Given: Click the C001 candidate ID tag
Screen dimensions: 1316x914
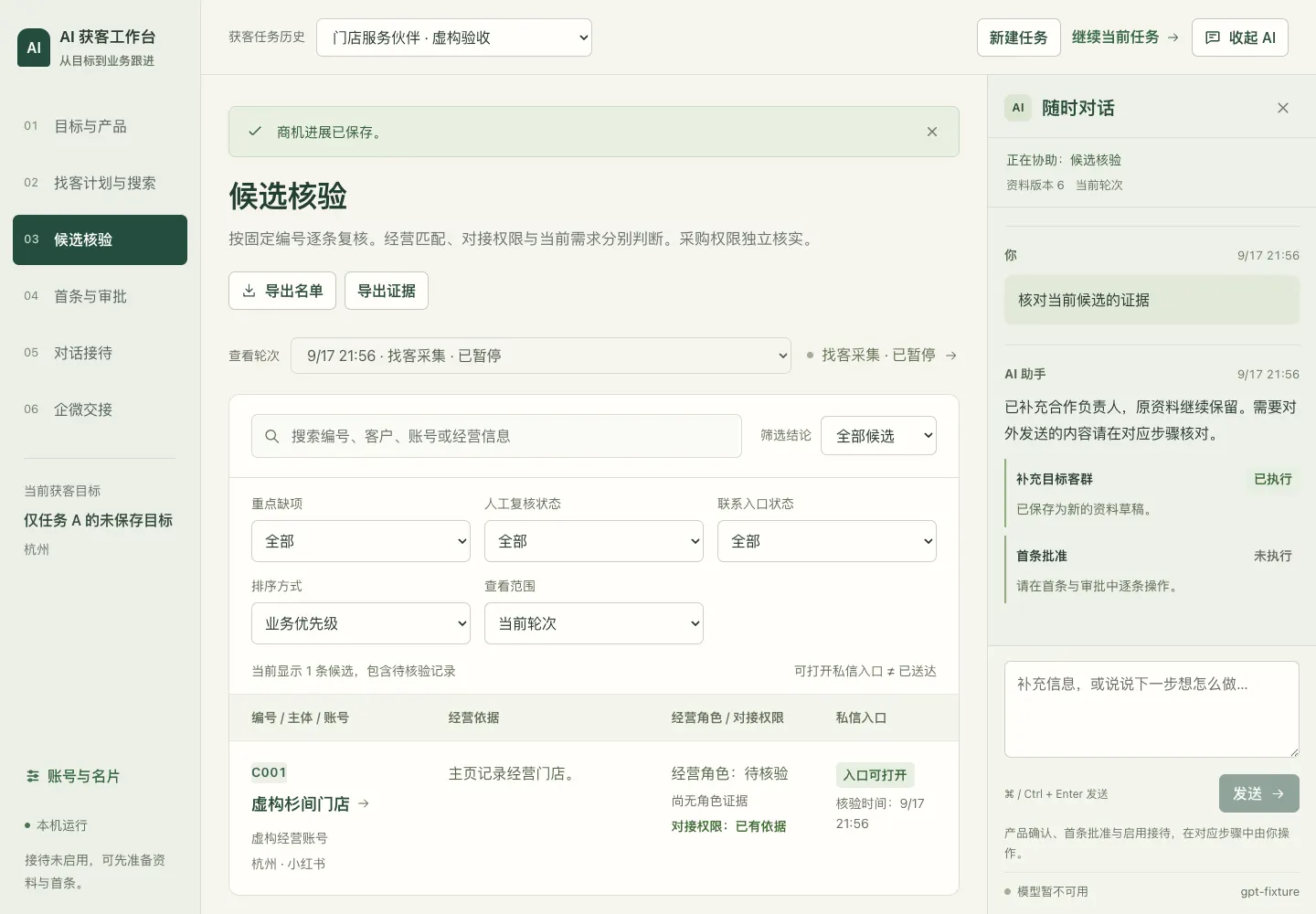Looking at the screenshot, I should (269, 772).
